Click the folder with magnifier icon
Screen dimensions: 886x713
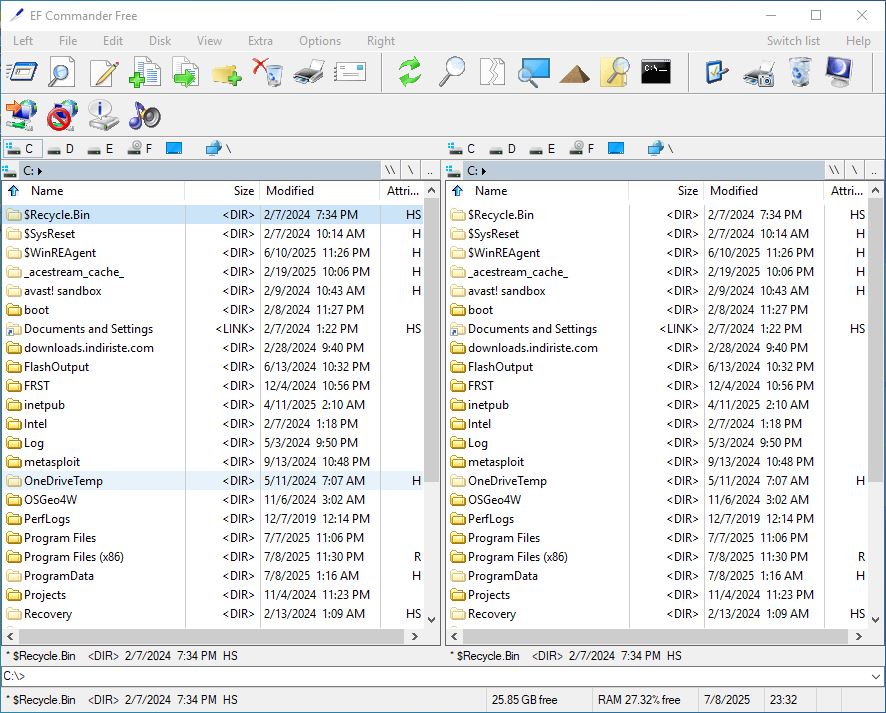[615, 72]
